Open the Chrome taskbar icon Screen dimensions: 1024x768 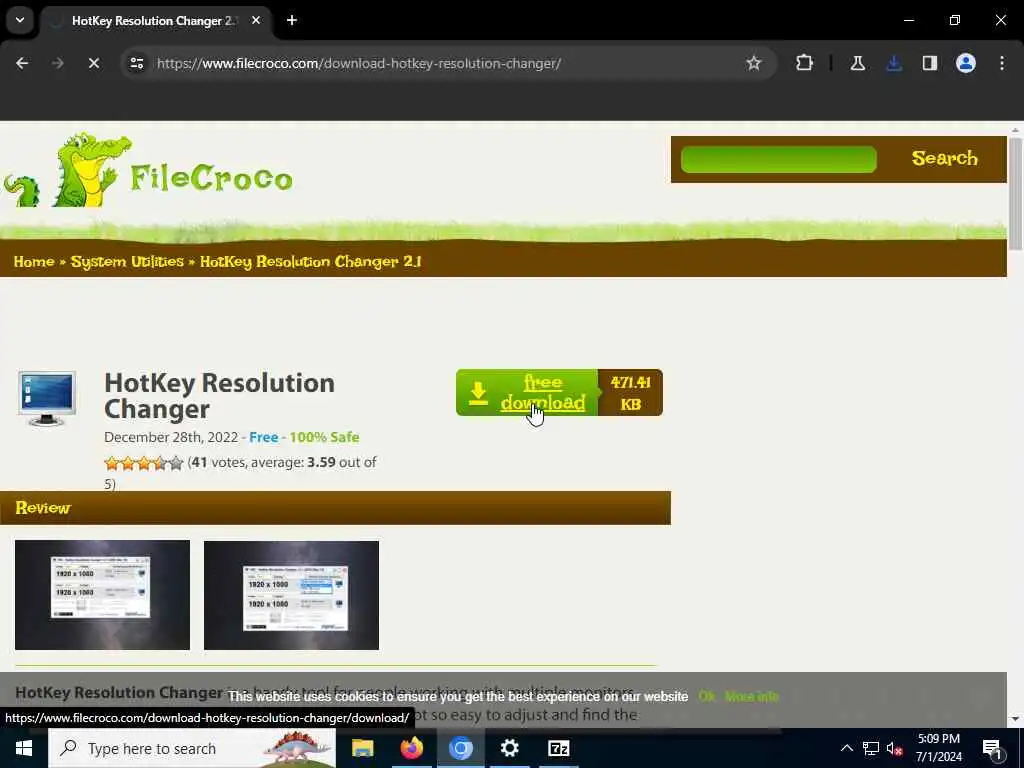click(x=460, y=748)
